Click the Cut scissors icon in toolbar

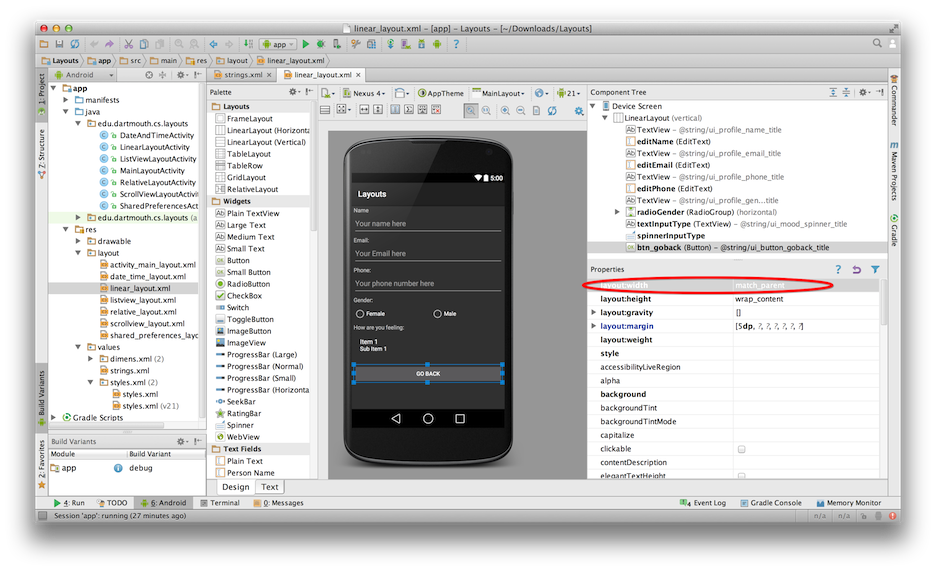tap(128, 45)
